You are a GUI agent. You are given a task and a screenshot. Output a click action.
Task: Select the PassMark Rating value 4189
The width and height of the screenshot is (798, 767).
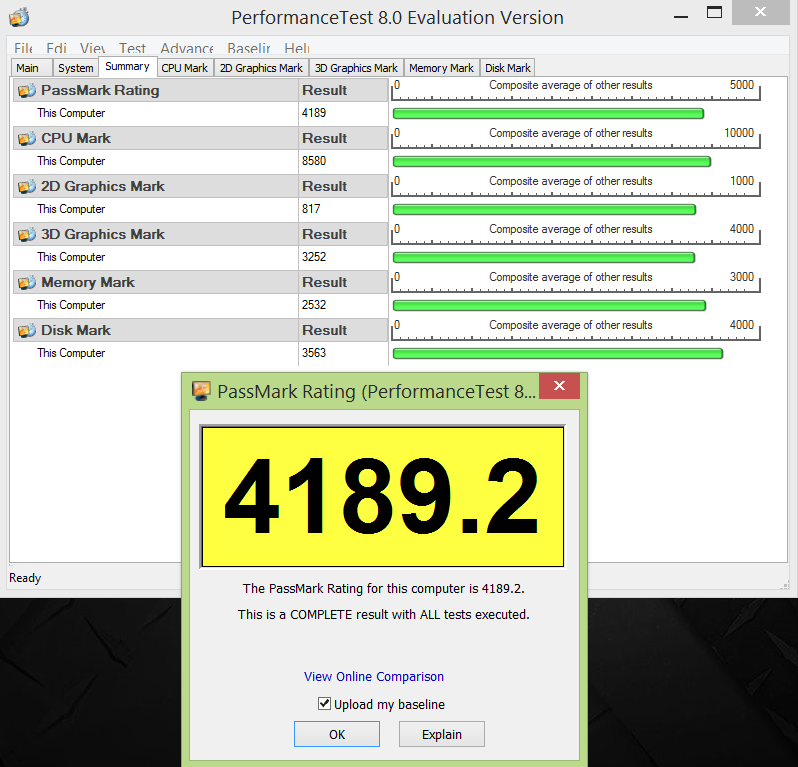[314, 113]
